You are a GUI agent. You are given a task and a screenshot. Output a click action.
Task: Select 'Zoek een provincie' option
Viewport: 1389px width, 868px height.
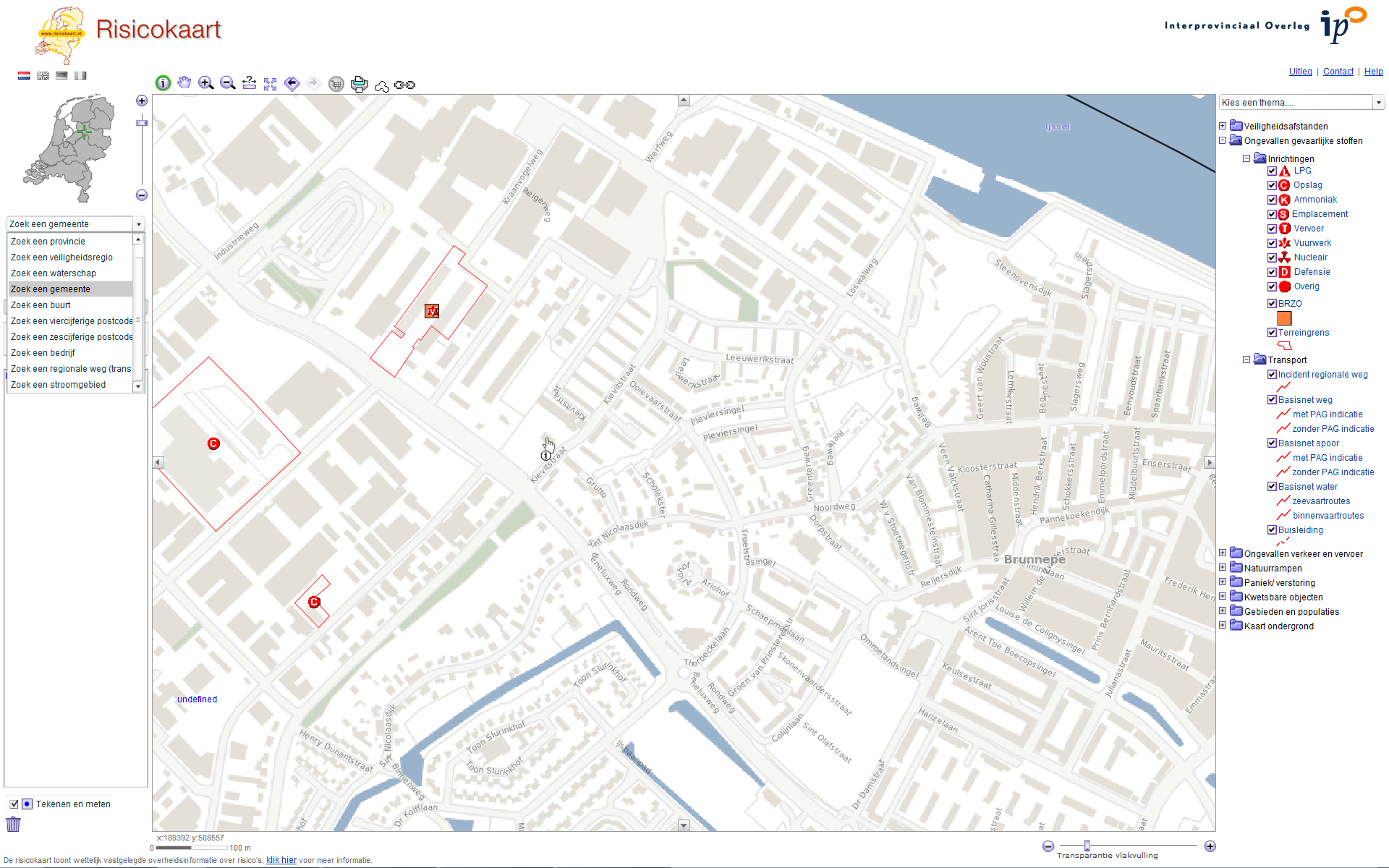pos(70,242)
